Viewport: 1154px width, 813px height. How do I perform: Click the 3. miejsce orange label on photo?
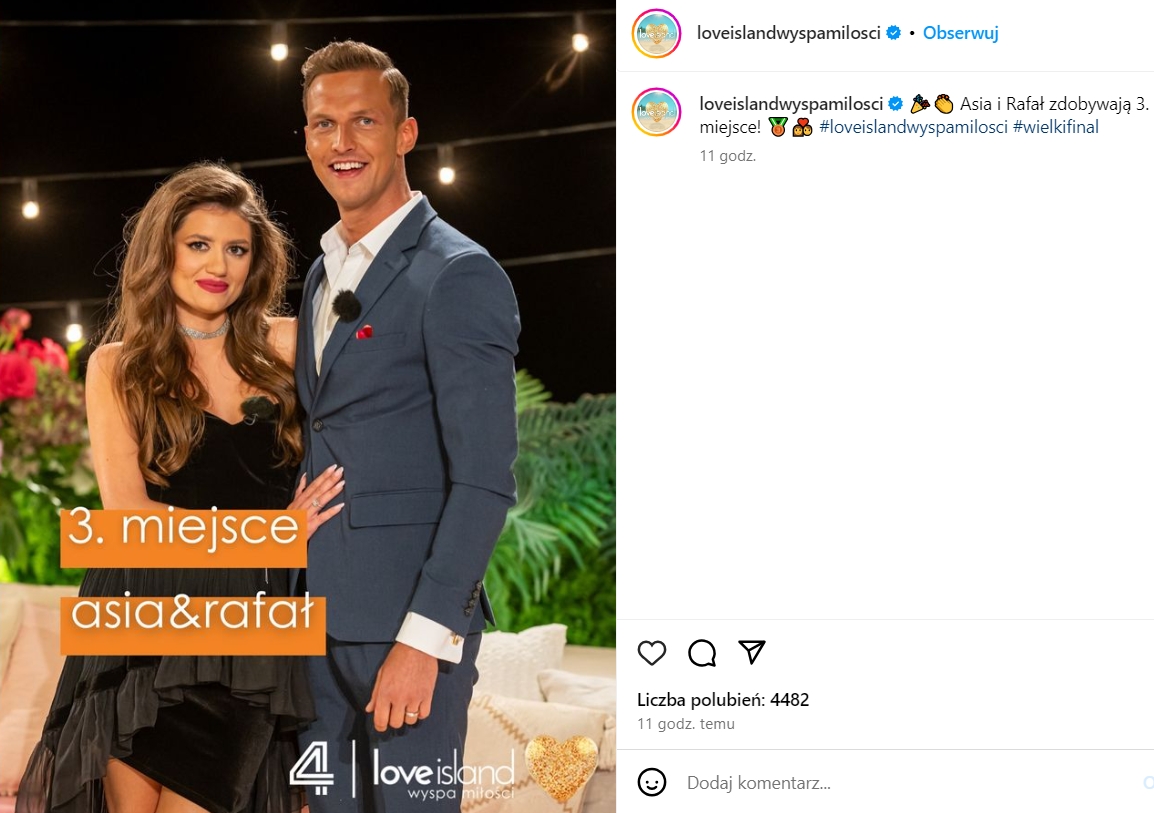183,536
